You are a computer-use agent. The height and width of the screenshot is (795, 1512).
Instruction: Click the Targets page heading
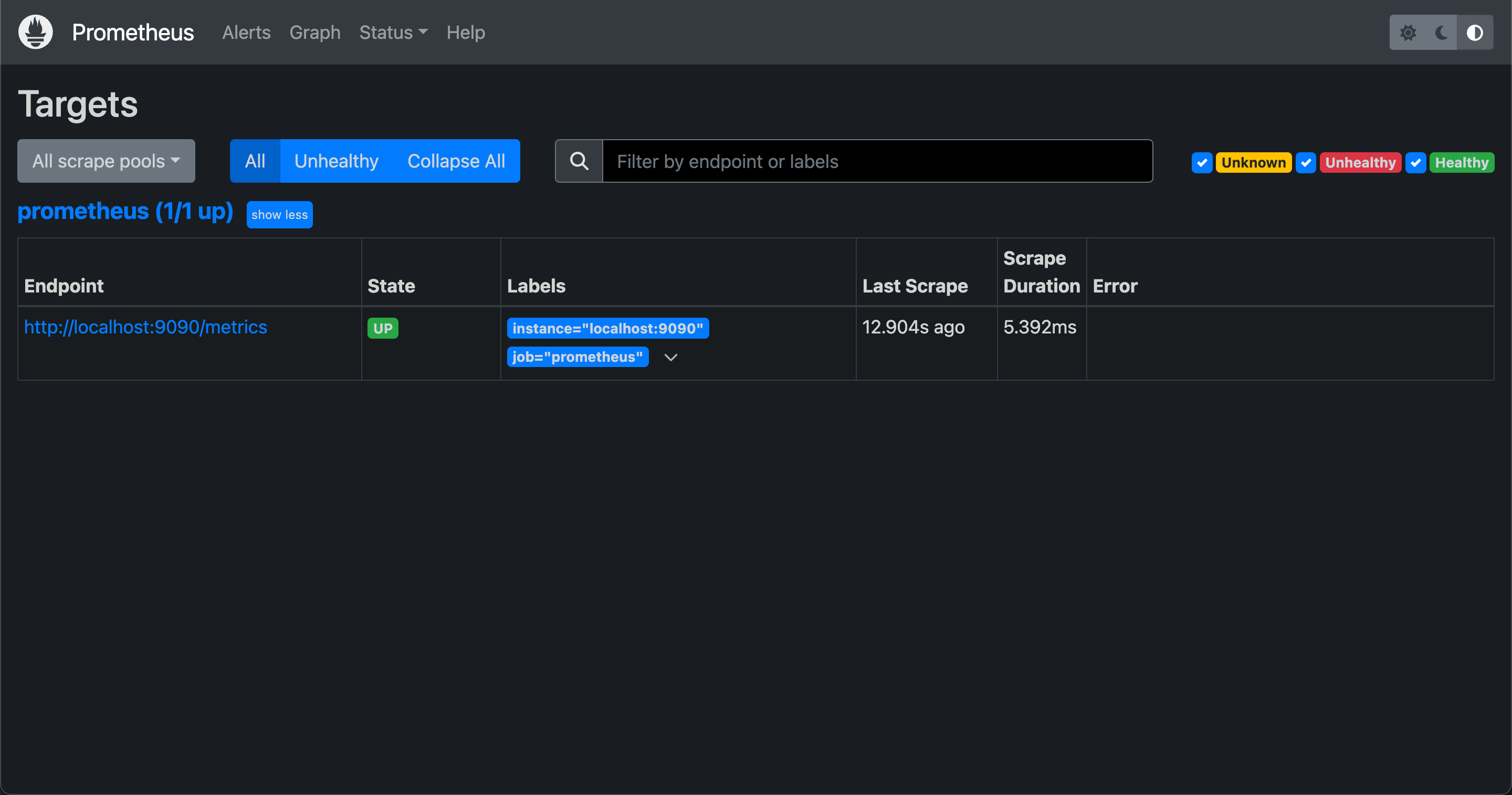coord(78,104)
